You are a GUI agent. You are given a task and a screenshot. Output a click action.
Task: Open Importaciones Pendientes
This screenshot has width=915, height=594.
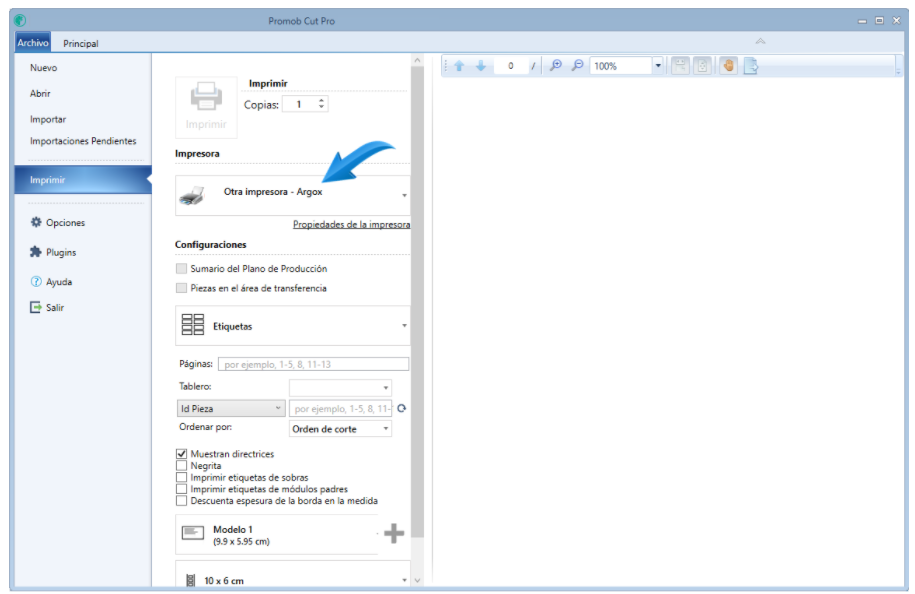coord(83,141)
